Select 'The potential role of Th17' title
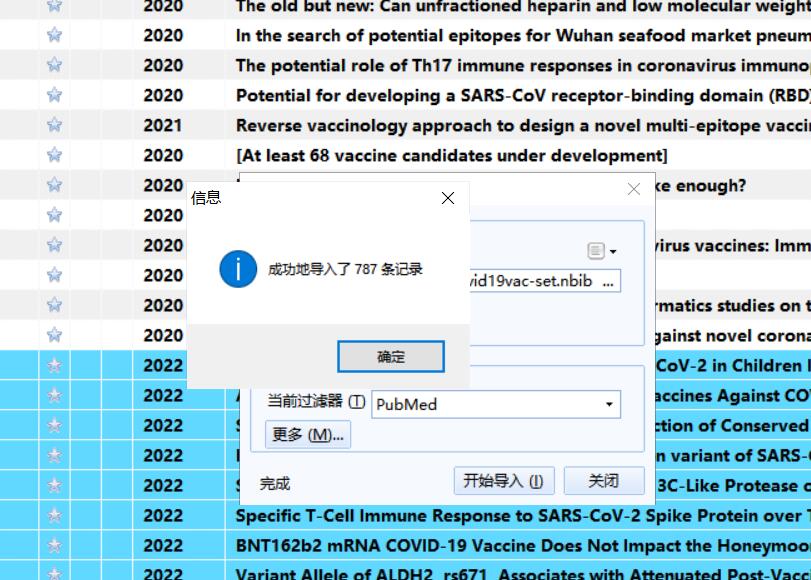 click(x=523, y=65)
